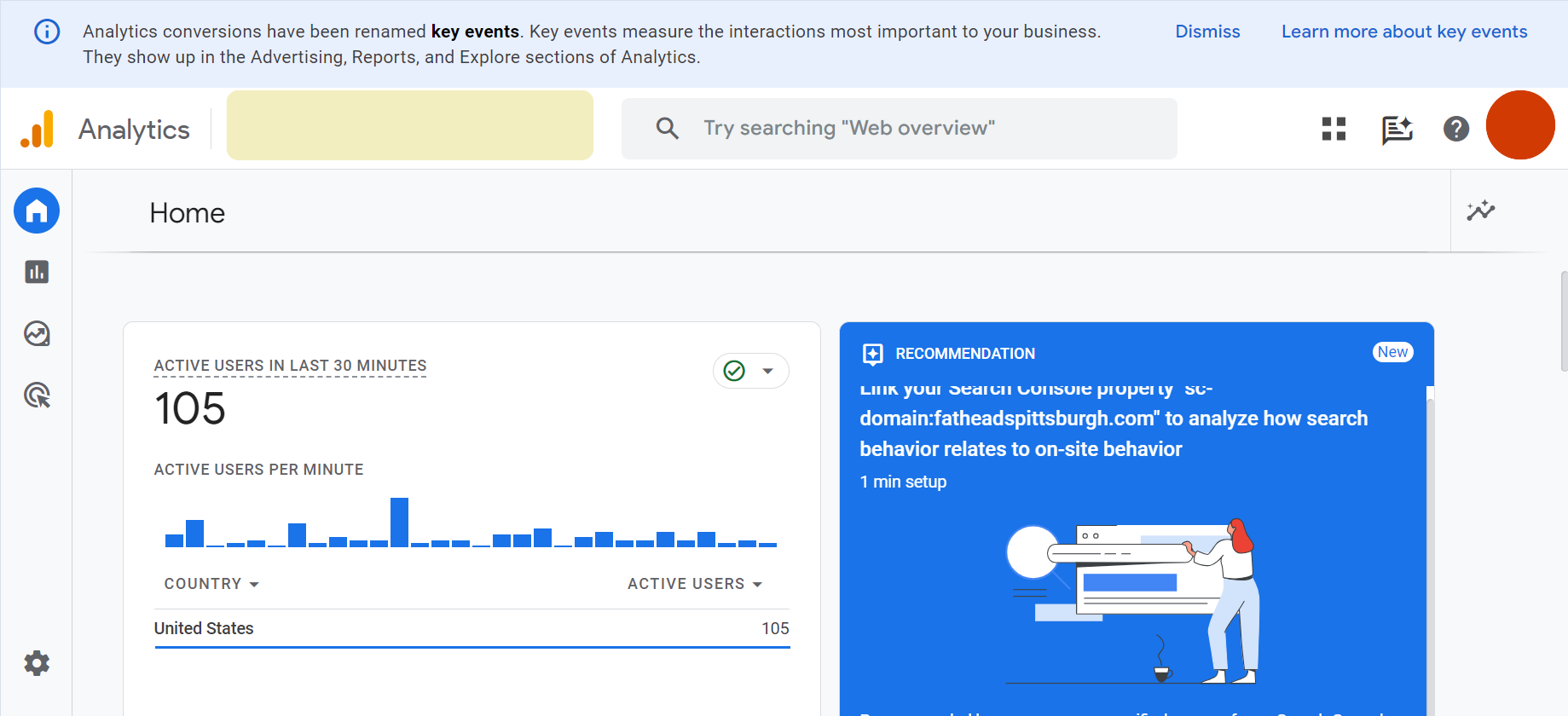Click the New badge on the recommendation card
The image size is (1568, 716).
click(1393, 352)
